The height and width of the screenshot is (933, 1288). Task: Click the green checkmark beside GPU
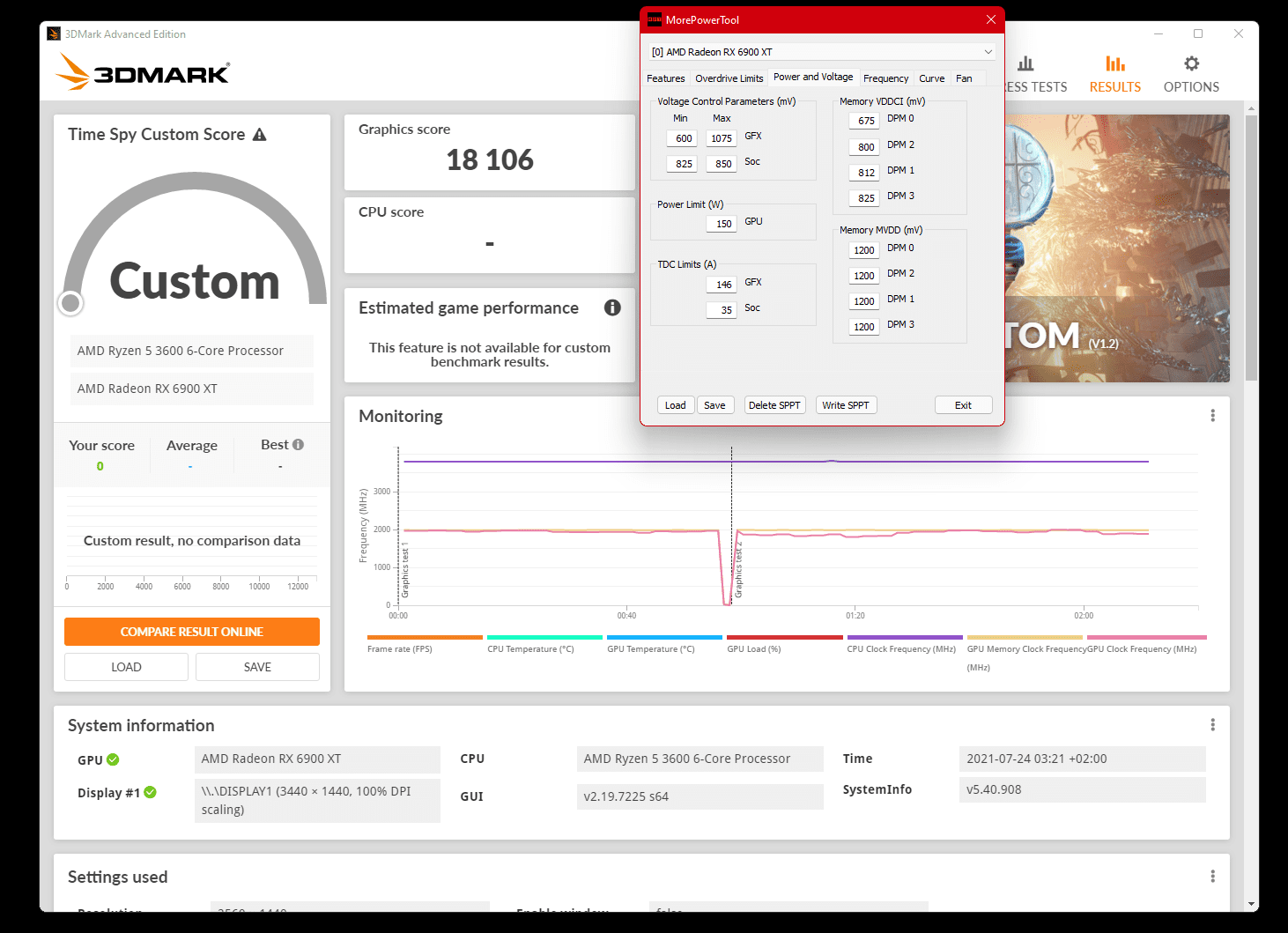[x=113, y=759]
